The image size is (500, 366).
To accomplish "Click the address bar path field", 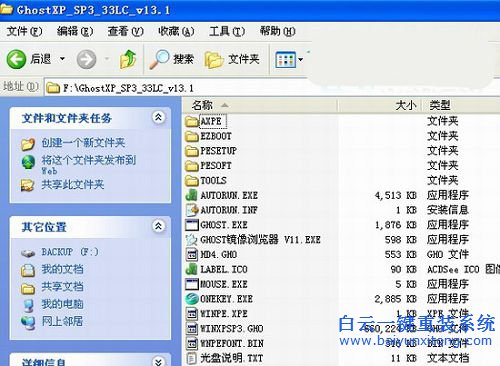I will click(x=267, y=88).
